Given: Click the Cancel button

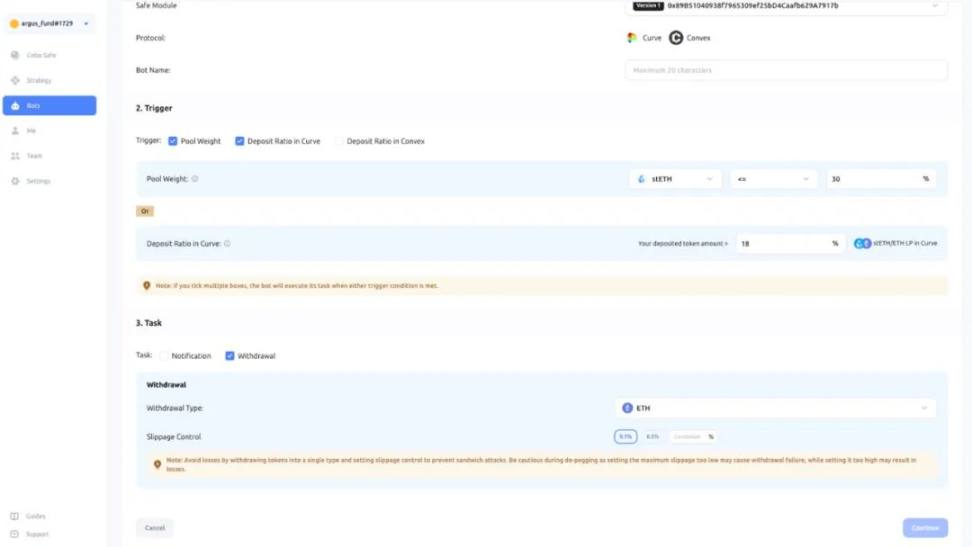Looking at the screenshot, I should tap(155, 528).
